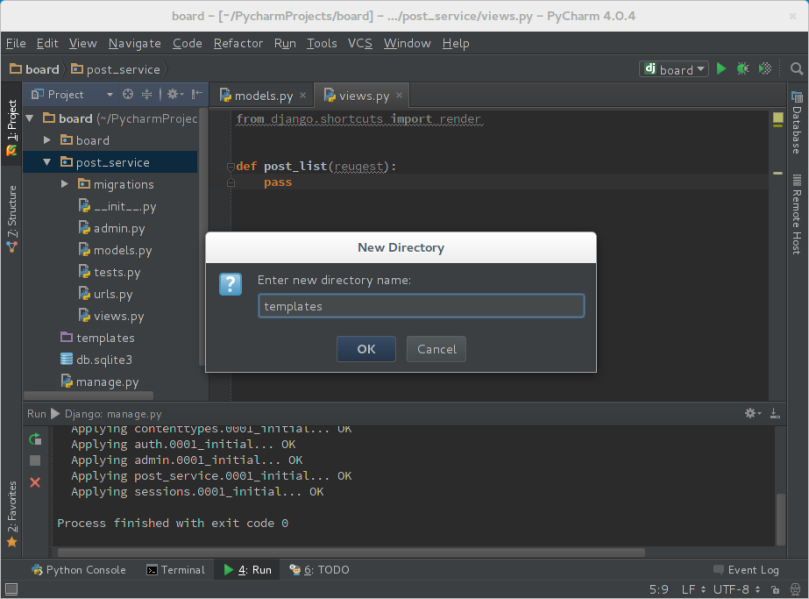The height and width of the screenshot is (599, 809).
Task: Collapse the board root project folder
Action: pyautogui.click(x=30, y=119)
